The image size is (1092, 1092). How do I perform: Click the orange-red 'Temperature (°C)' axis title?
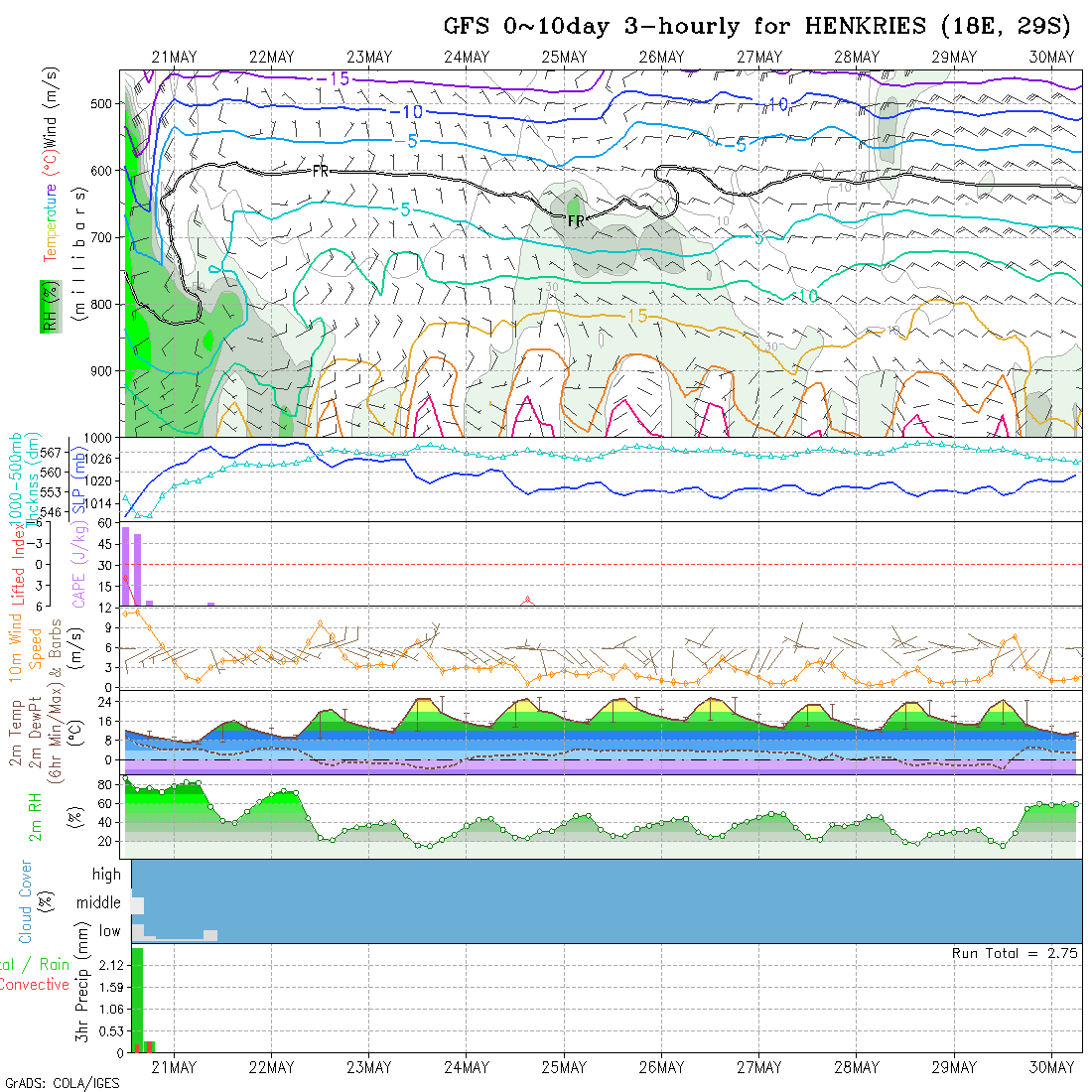click(x=51, y=206)
